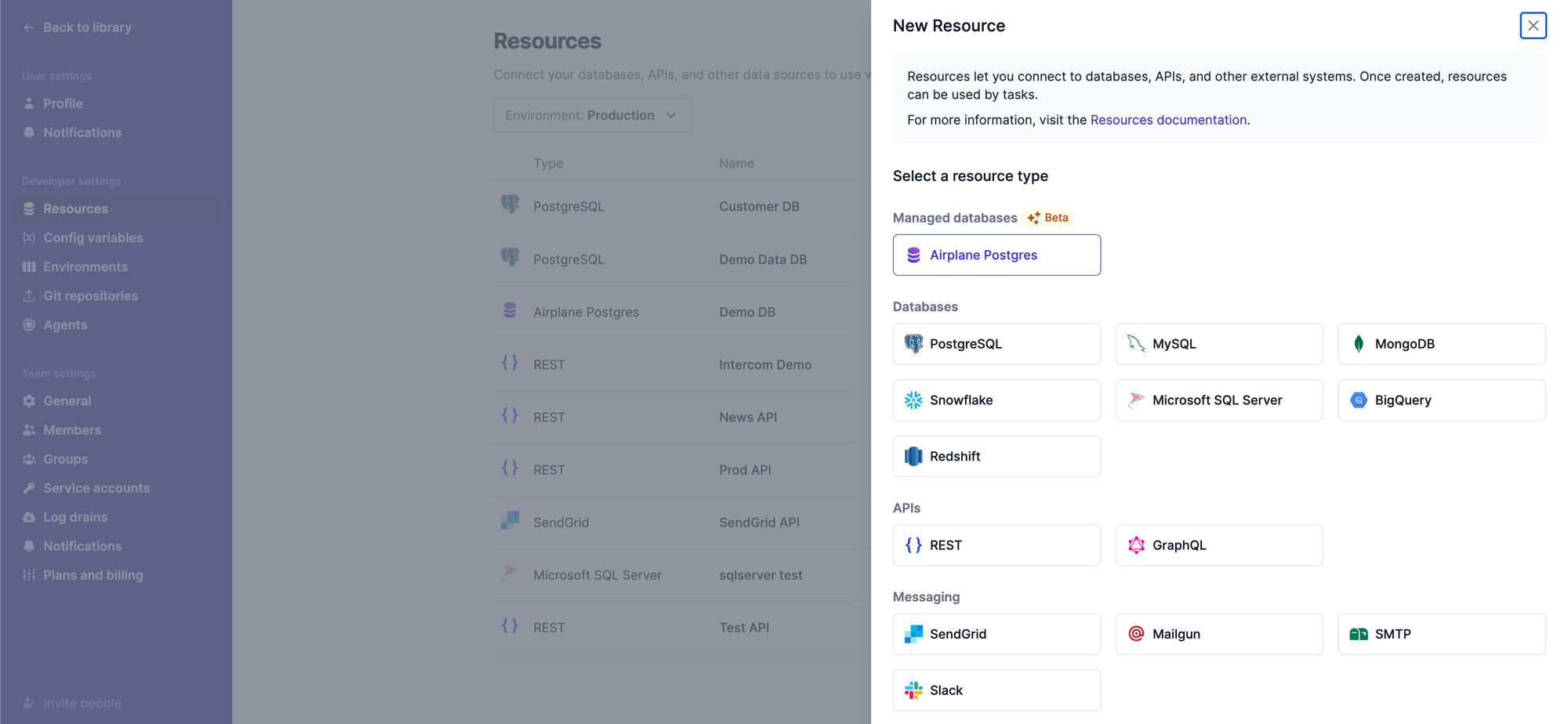The height and width of the screenshot is (724, 1568).
Task: Click Invite people in sidebar
Action: coord(72,703)
